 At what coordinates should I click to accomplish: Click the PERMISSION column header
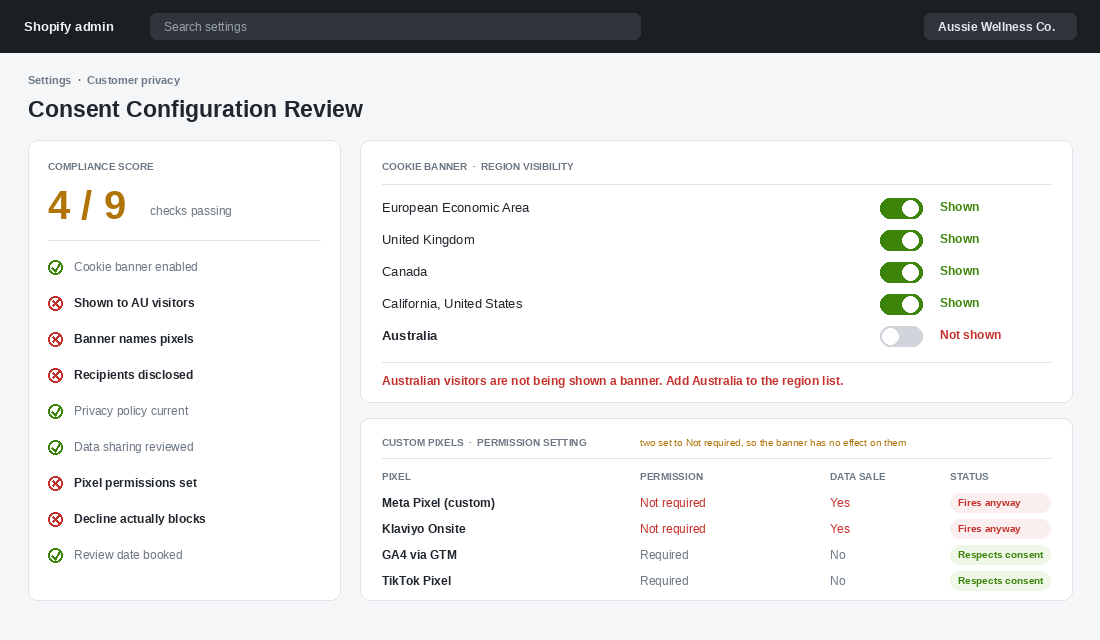click(671, 476)
